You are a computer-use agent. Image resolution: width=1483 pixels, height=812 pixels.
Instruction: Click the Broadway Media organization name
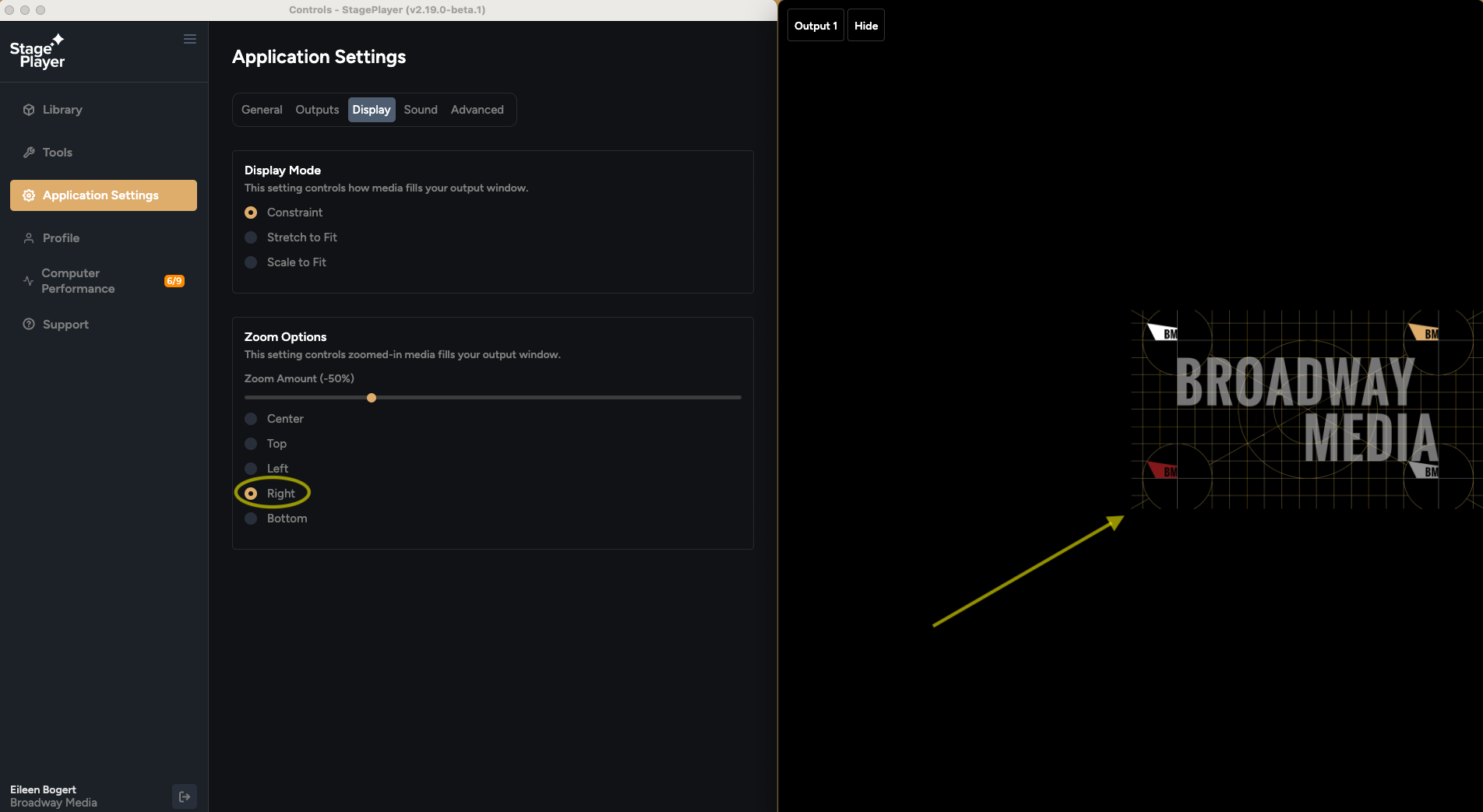pyautogui.click(x=54, y=803)
